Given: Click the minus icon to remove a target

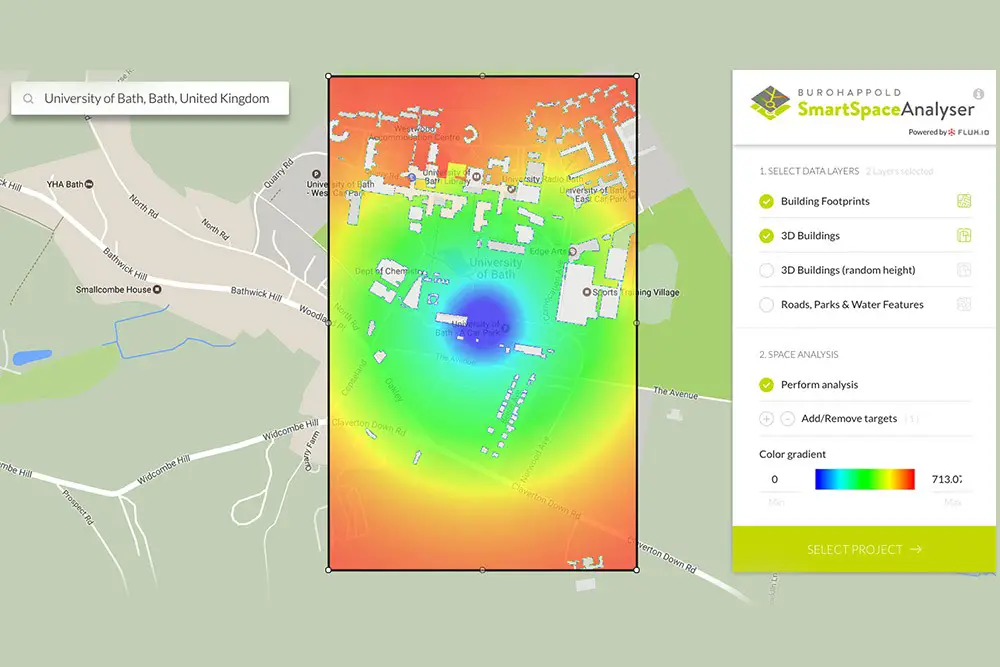Looking at the screenshot, I should pyautogui.click(x=788, y=418).
